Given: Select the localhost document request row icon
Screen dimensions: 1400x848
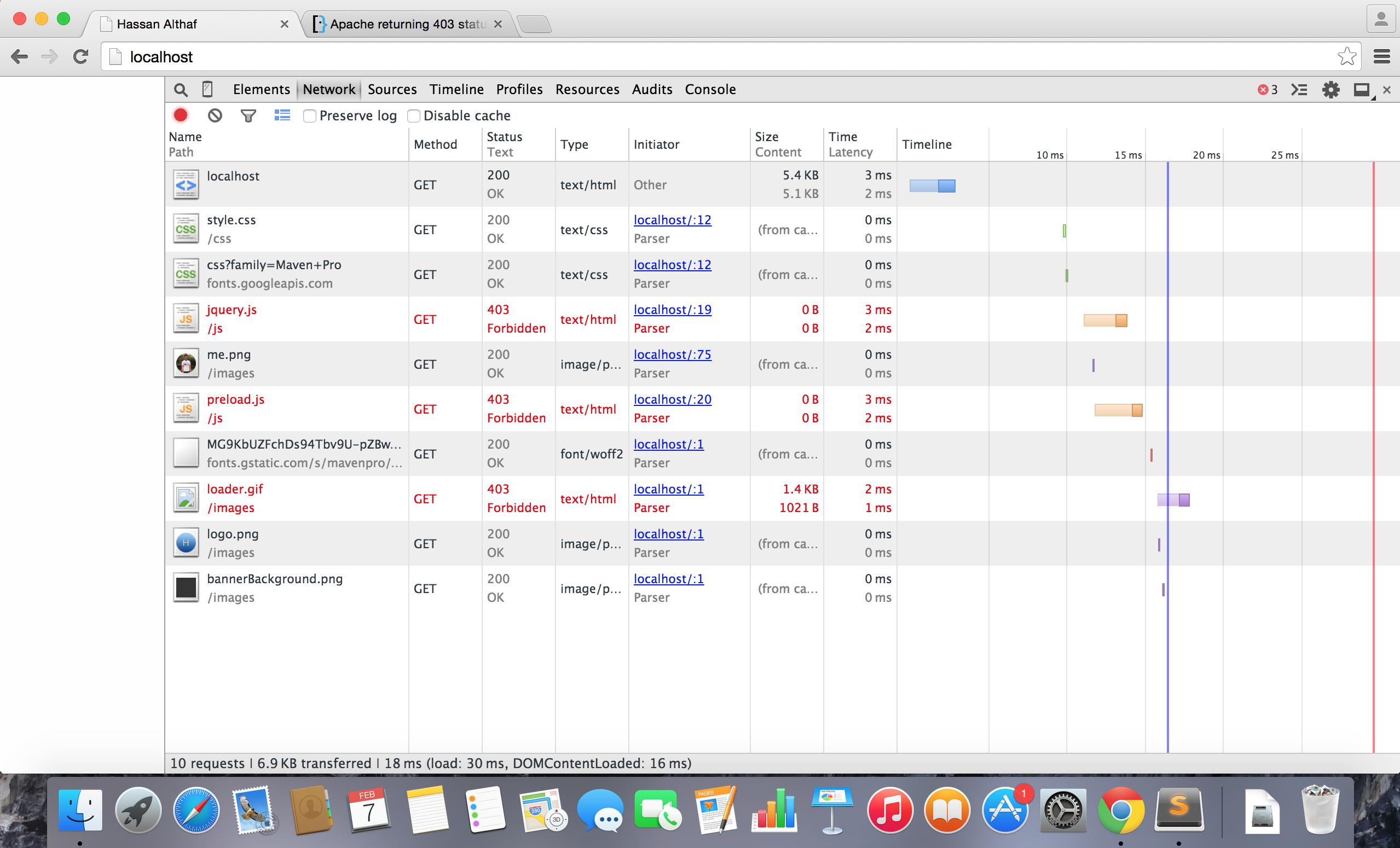Looking at the screenshot, I should (x=186, y=184).
